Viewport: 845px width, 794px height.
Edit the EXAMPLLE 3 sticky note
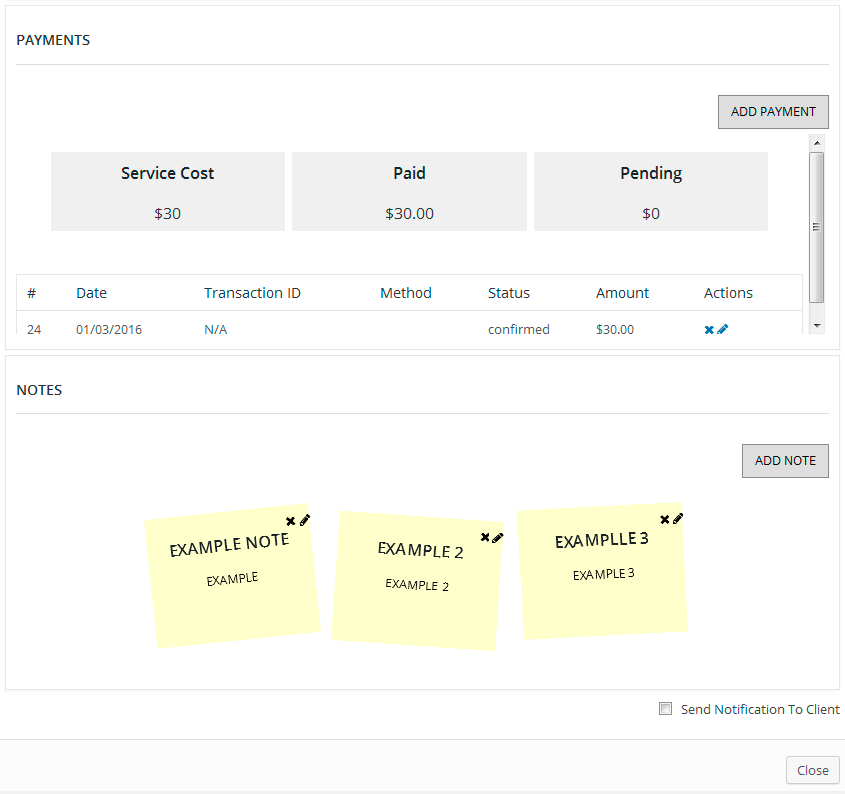pyautogui.click(x=678, y=518)
